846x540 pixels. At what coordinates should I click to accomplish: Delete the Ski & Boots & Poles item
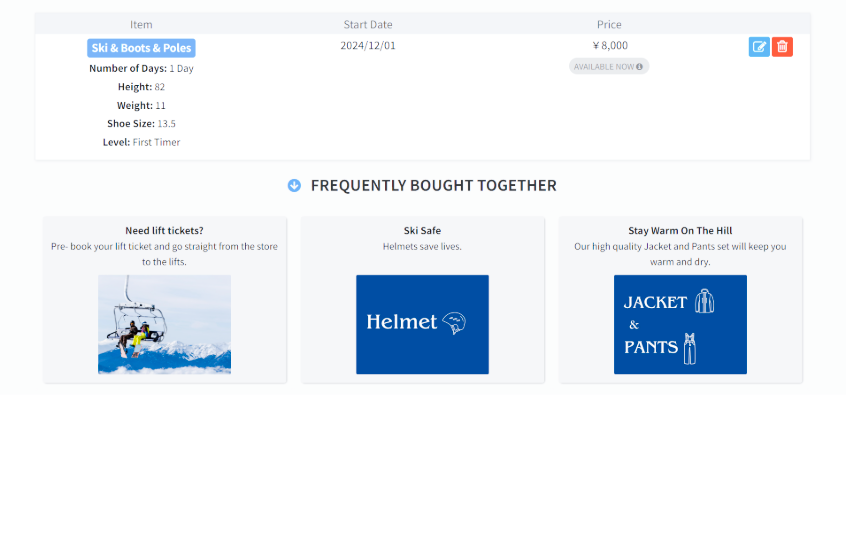point(782,47)
